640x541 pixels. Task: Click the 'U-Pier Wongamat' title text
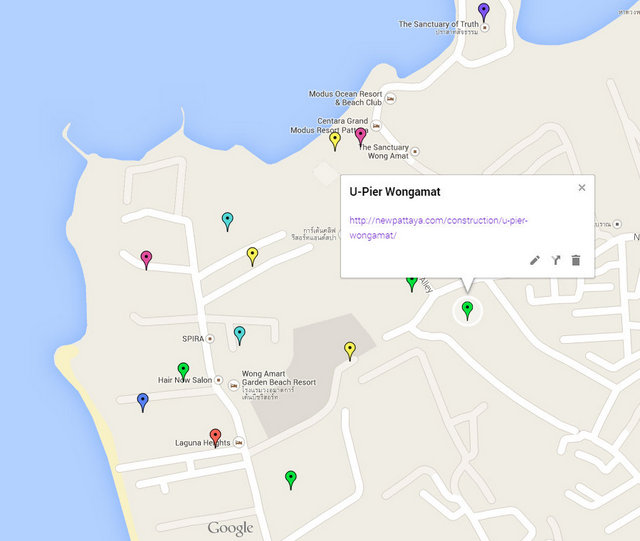tap(395, 192)
